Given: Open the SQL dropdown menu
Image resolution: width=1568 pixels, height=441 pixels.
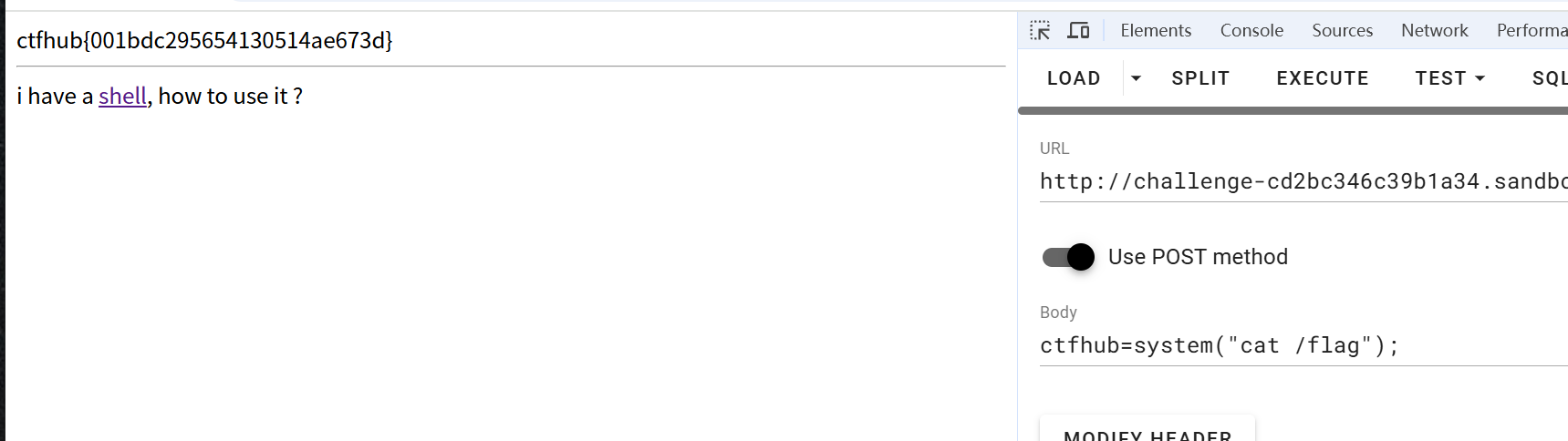Looking at the screenshot, I should point(1549,78).
